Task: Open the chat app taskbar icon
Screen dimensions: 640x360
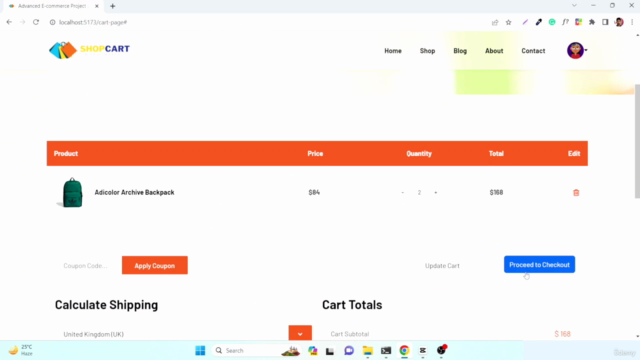Action: [x=349, y=350]
